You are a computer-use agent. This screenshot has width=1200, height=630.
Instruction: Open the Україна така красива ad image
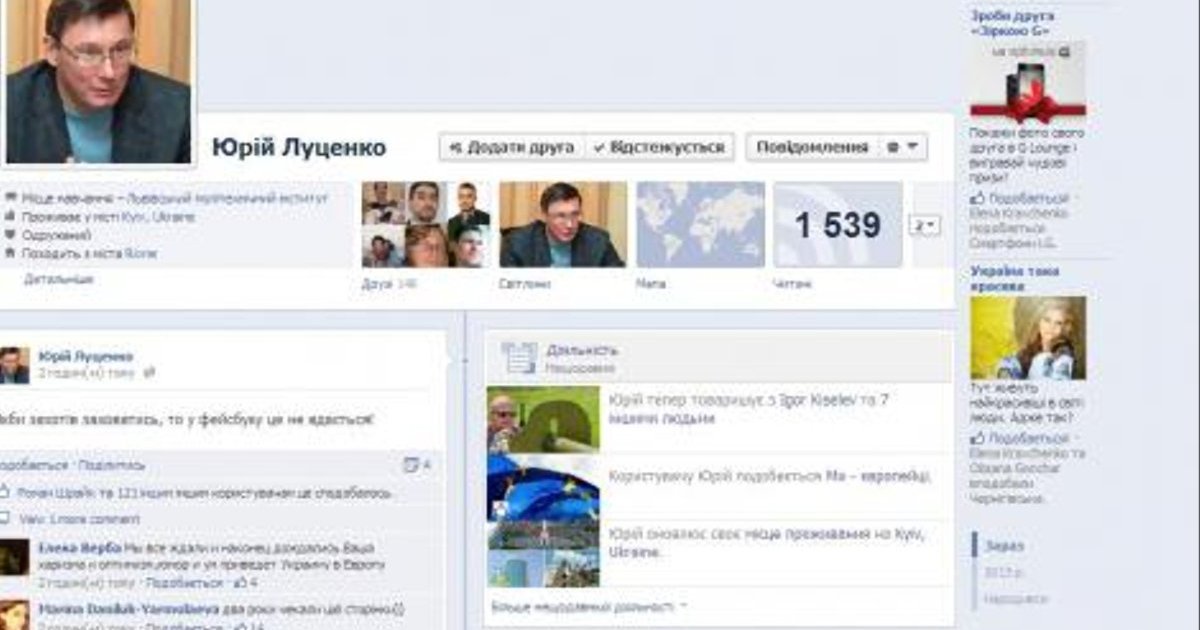tap(1027, 337)
